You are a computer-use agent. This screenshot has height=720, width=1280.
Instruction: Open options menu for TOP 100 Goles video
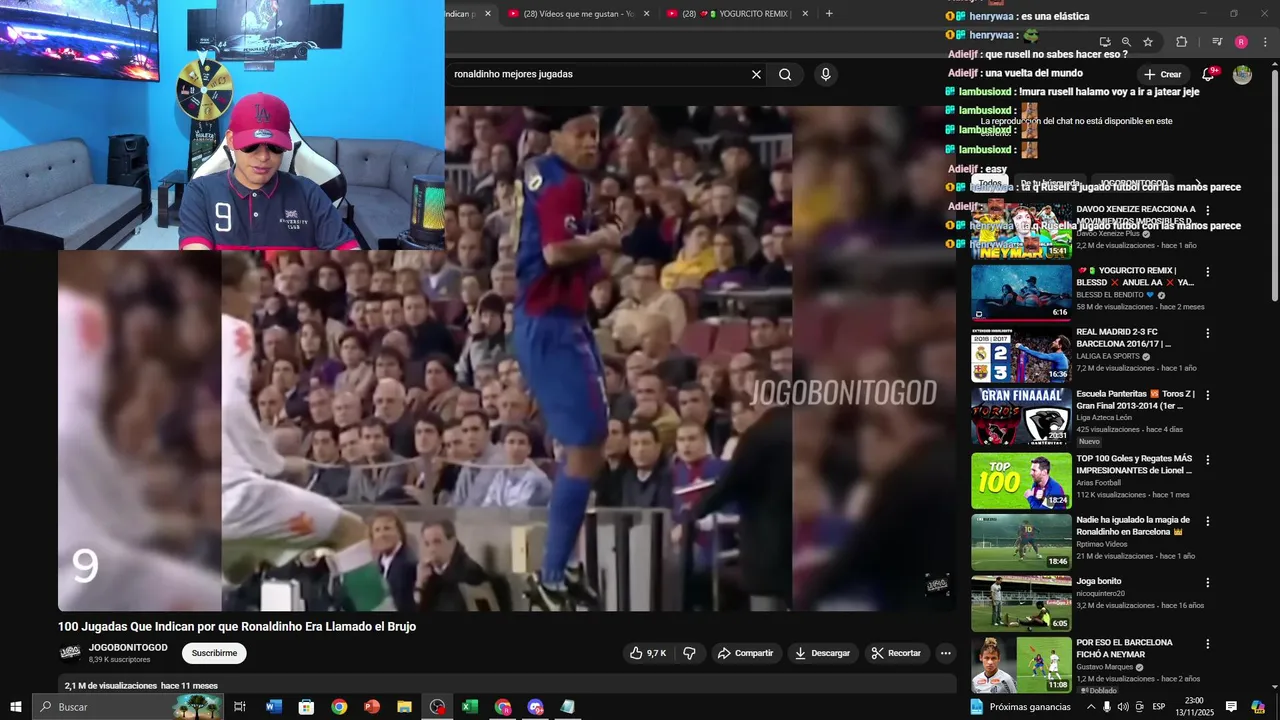(x=1207, y=460)
